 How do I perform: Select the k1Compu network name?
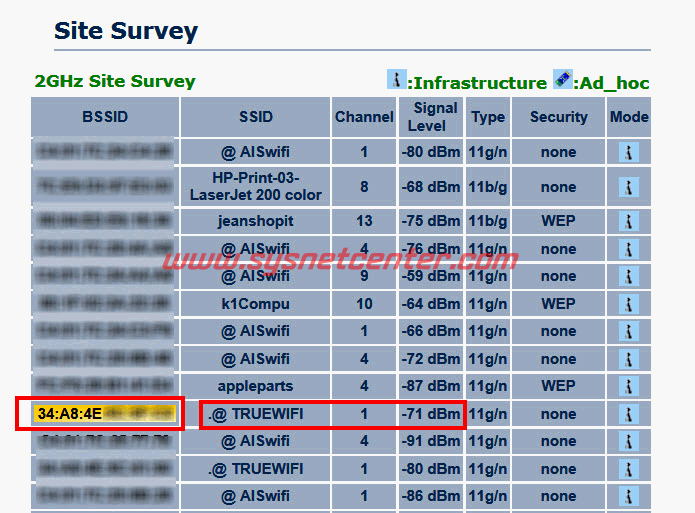tap(256, 304)
